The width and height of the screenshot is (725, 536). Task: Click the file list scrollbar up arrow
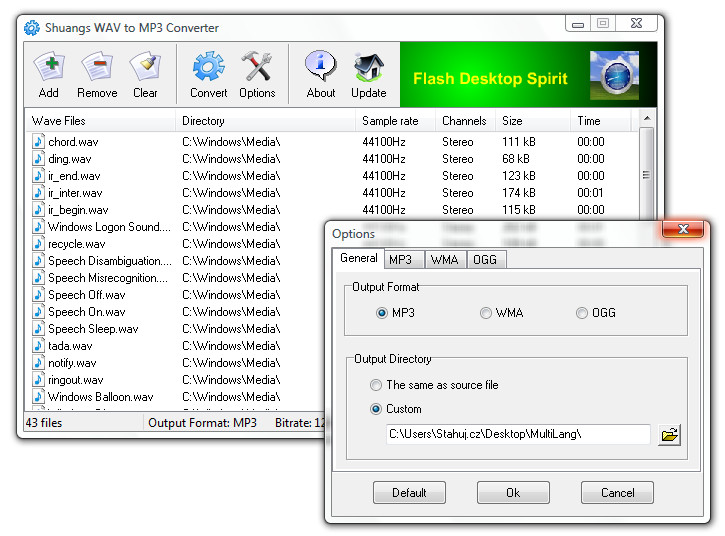pyautogui.click(x=647, y=119)
